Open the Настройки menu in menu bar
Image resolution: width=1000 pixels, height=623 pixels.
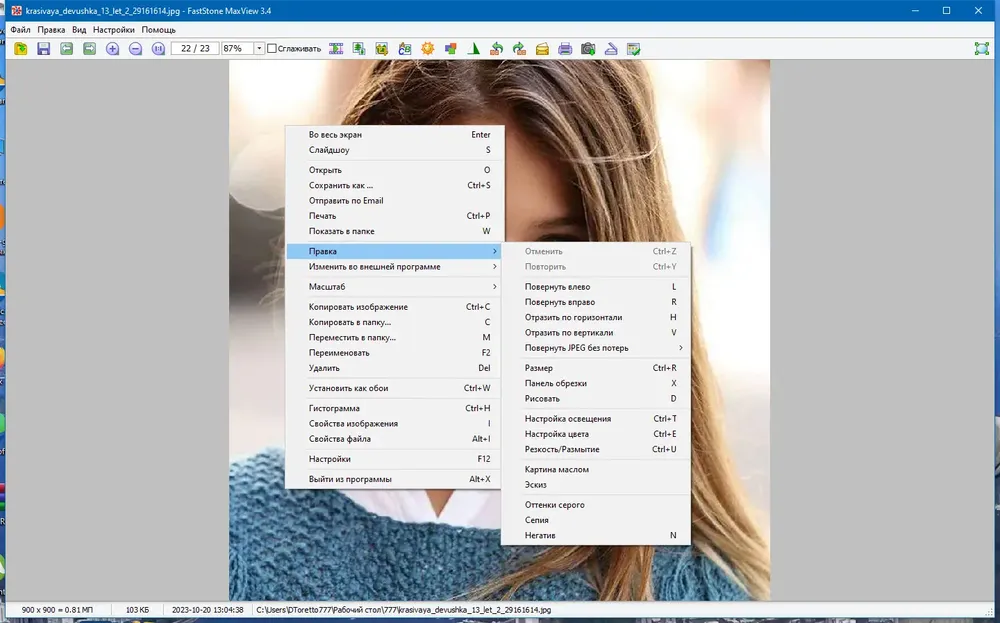tap(114, 30)
